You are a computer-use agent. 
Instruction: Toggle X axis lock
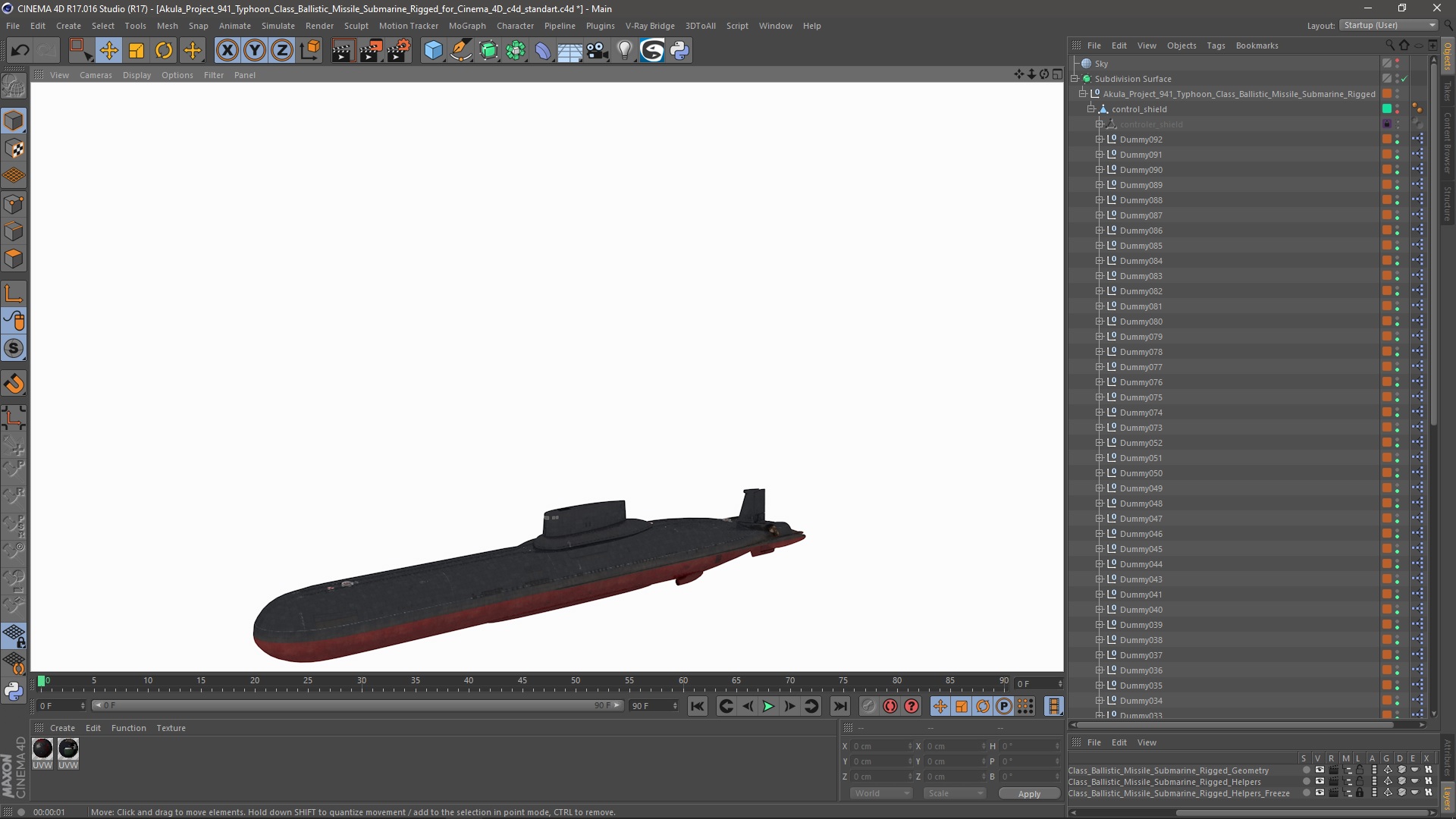pyautogui.click(x=227, y=51)
